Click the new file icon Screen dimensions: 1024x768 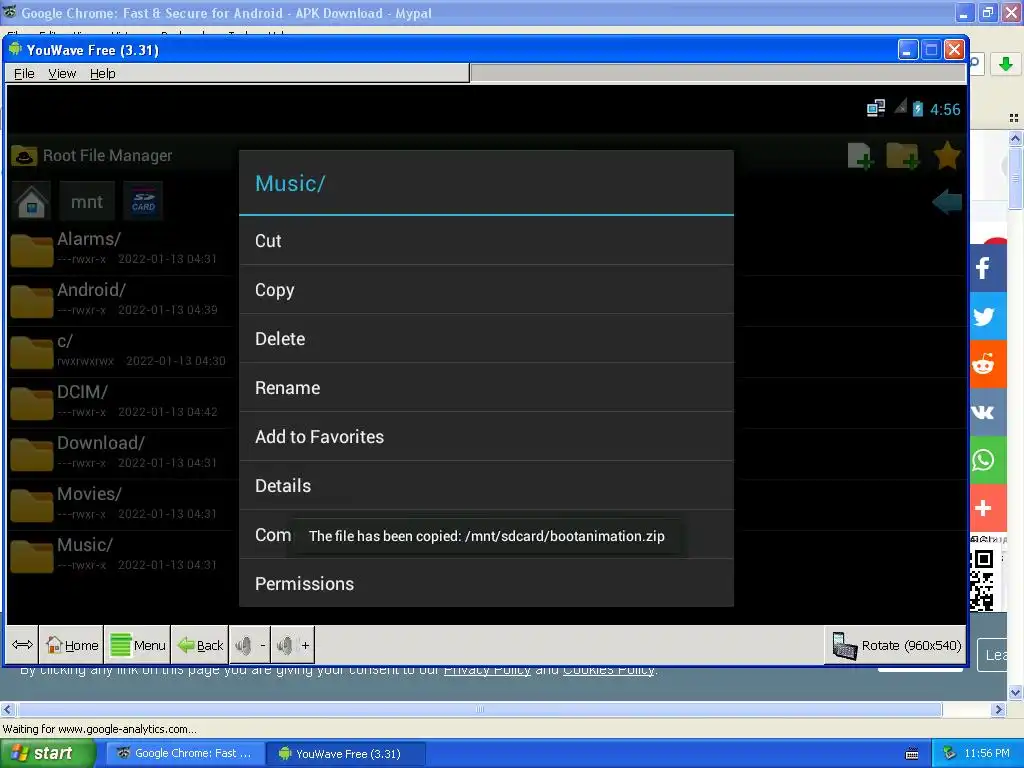coord(860,156)
